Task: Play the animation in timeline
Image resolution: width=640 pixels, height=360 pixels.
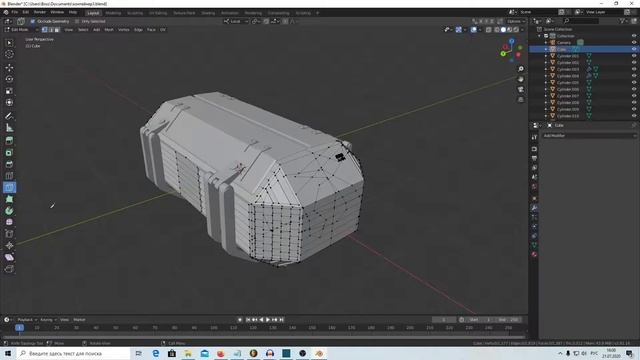Action: 268,320
